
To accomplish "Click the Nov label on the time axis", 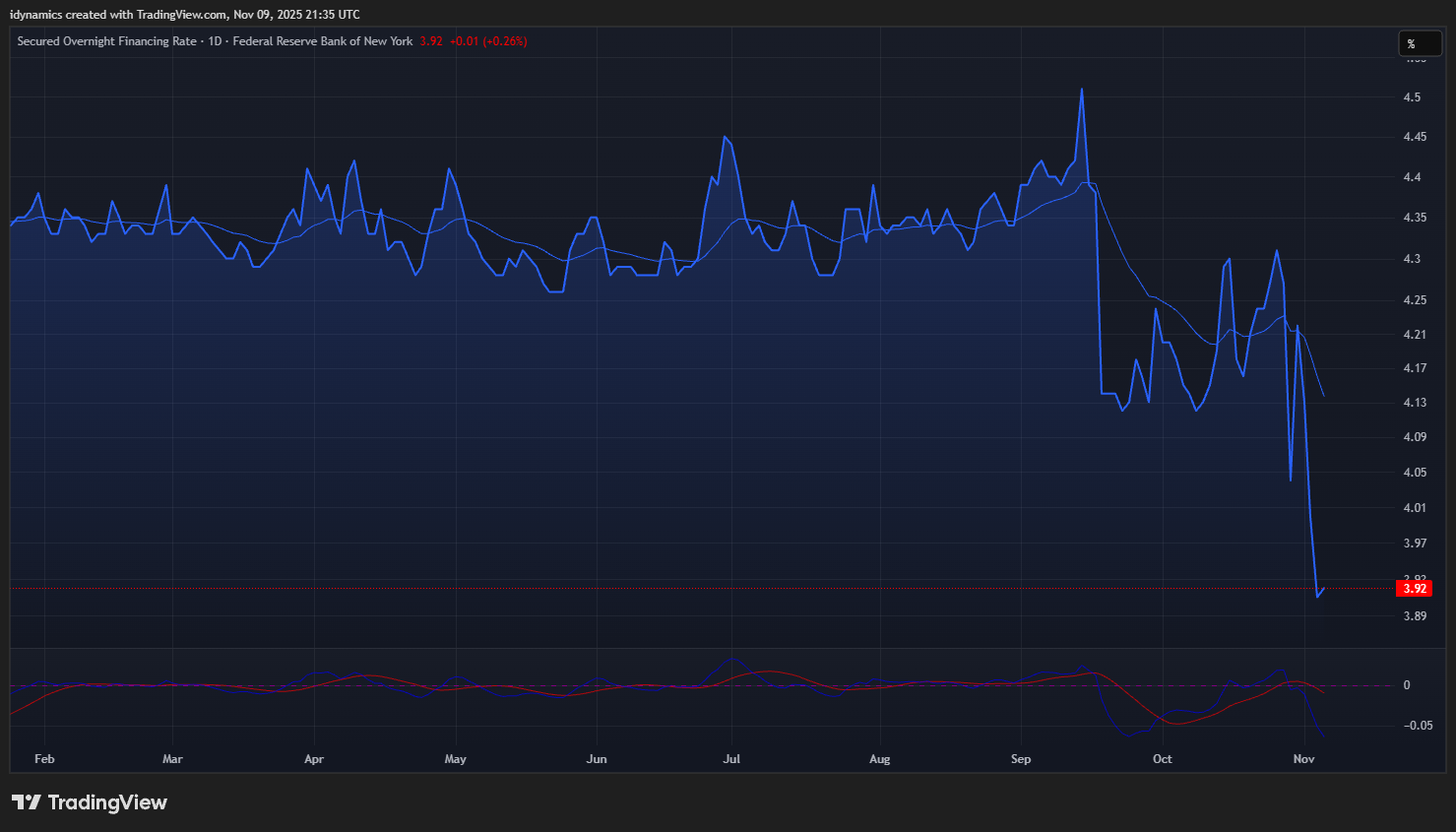I will 1303,759.
